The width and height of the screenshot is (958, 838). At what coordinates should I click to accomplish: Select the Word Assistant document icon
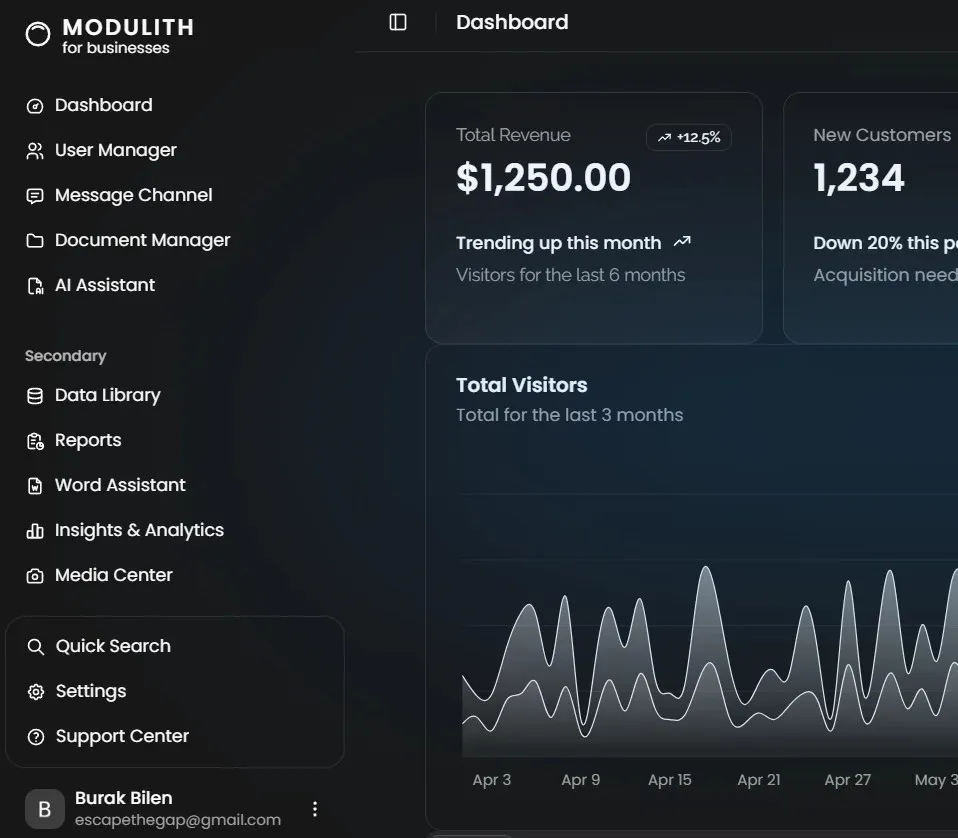35,485
